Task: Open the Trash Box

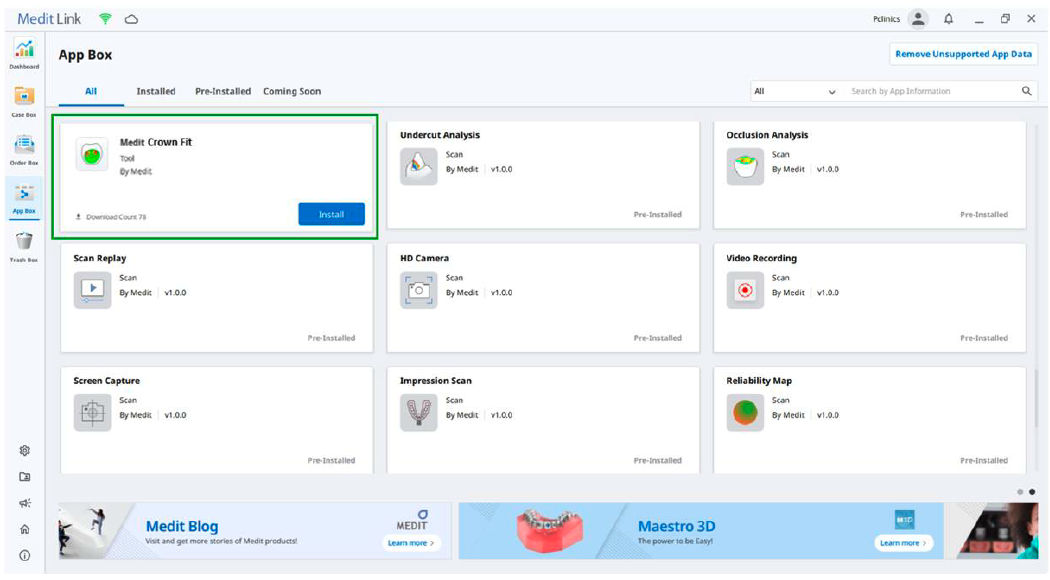Action: click(x=24, y=246)
